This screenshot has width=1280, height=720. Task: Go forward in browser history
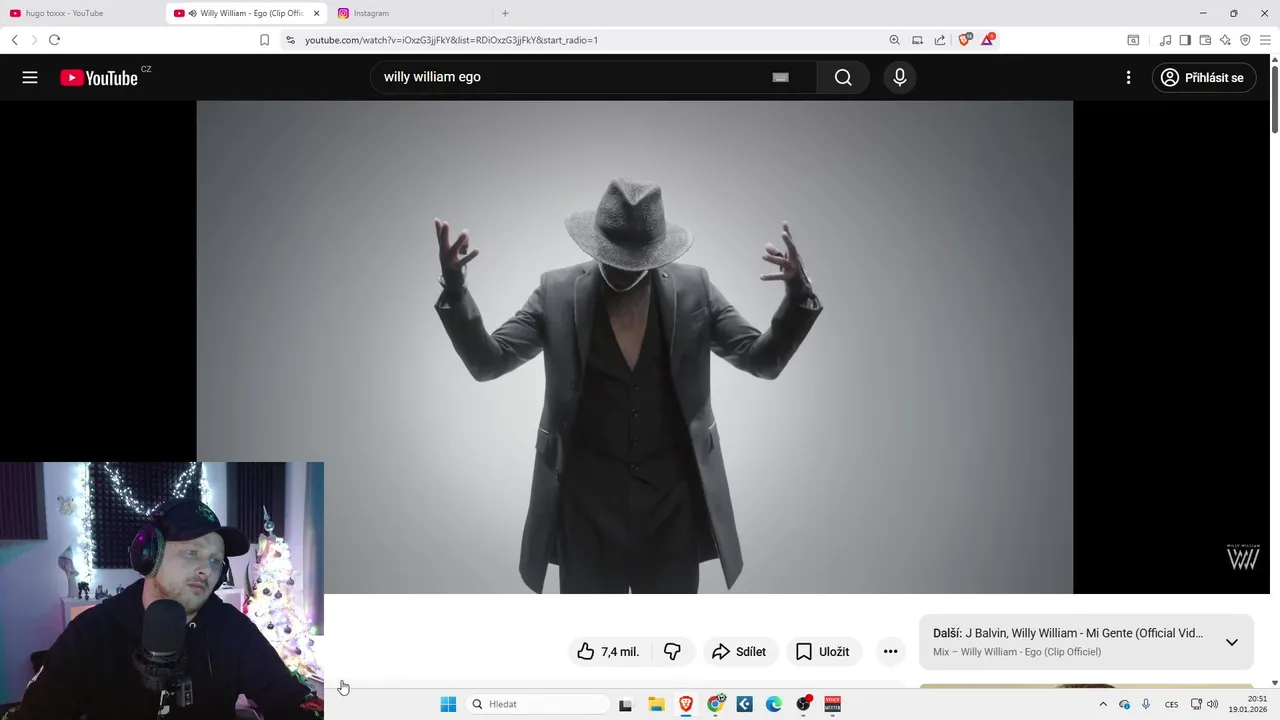[x=34, y=40]
